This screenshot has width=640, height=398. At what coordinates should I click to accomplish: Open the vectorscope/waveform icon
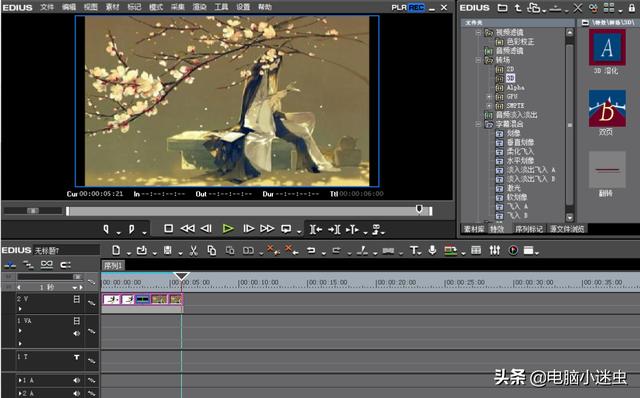[x=513, y=250]
